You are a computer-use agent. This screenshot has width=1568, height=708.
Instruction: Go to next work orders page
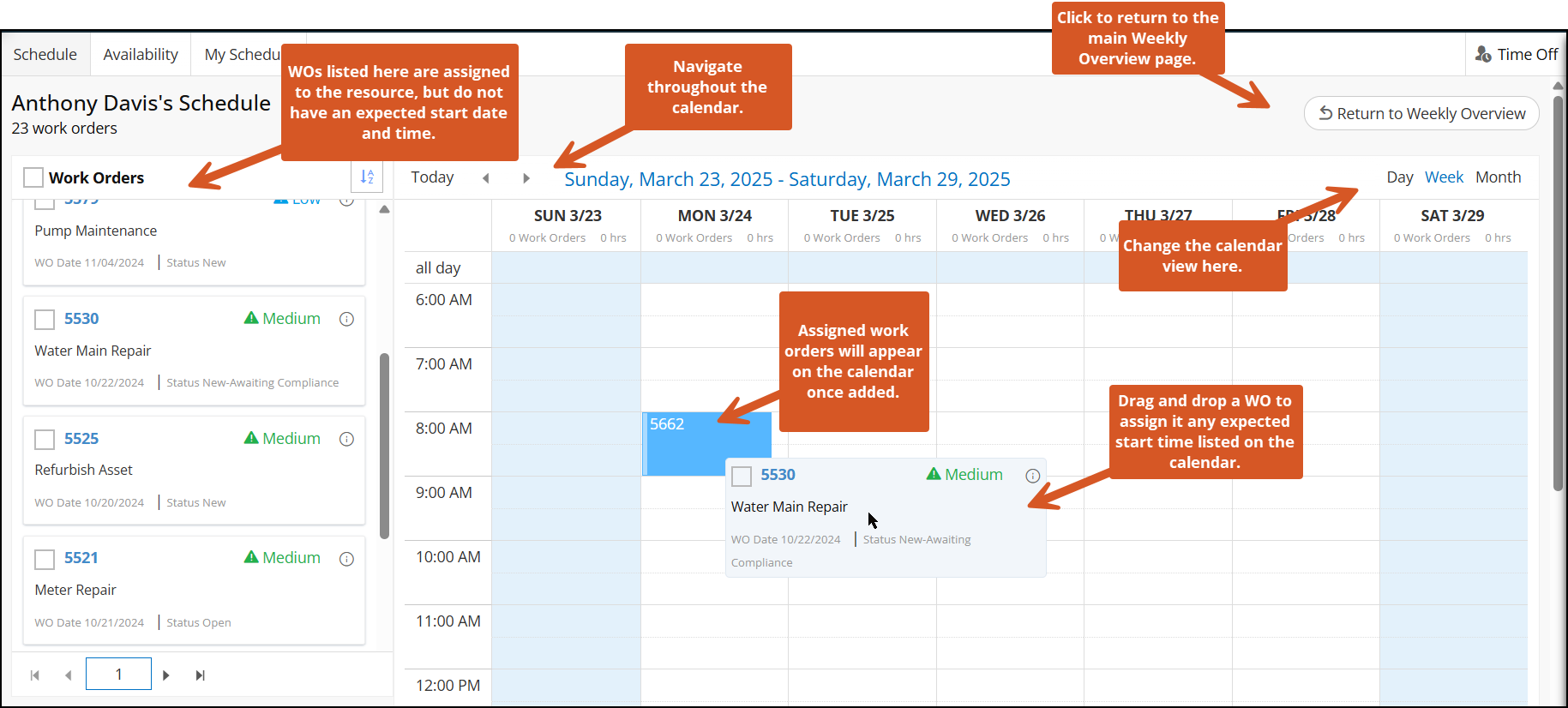166,675
